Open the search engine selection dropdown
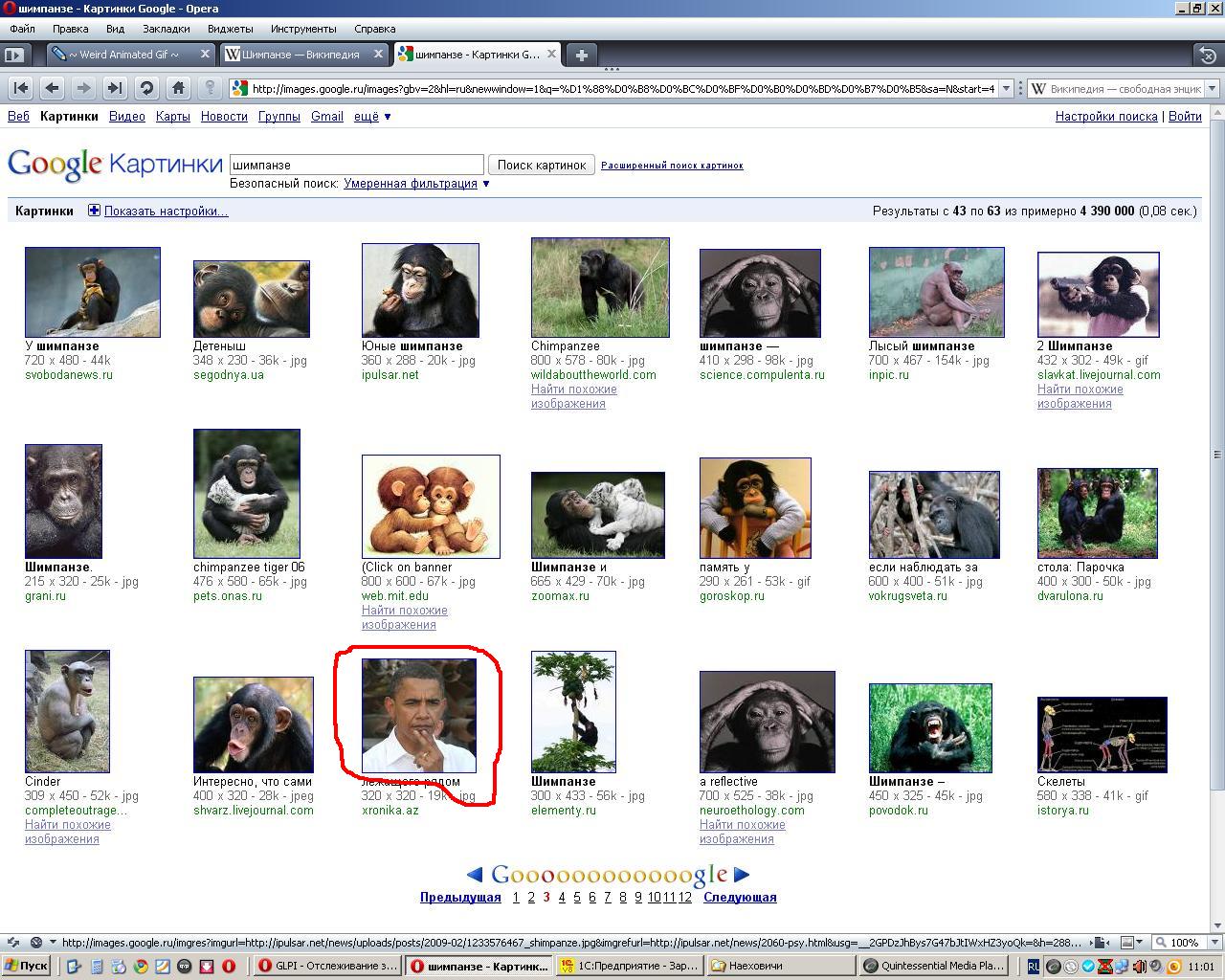Screen dimensions: 1225x980 (1212, 89)
